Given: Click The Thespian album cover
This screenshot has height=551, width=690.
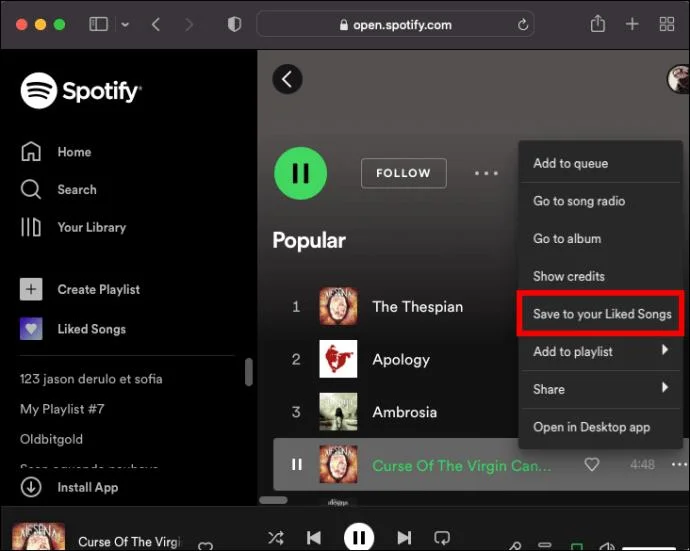Looking at the screenshot, I should 338,306.
